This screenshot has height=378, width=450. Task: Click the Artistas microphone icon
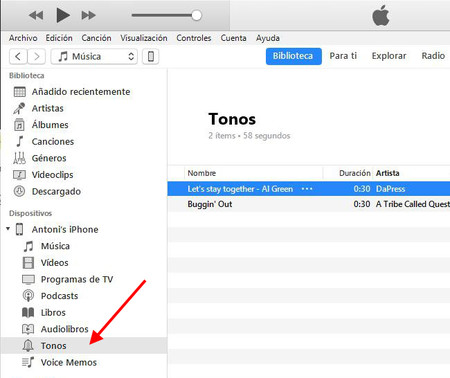click(x=19, y=108)
